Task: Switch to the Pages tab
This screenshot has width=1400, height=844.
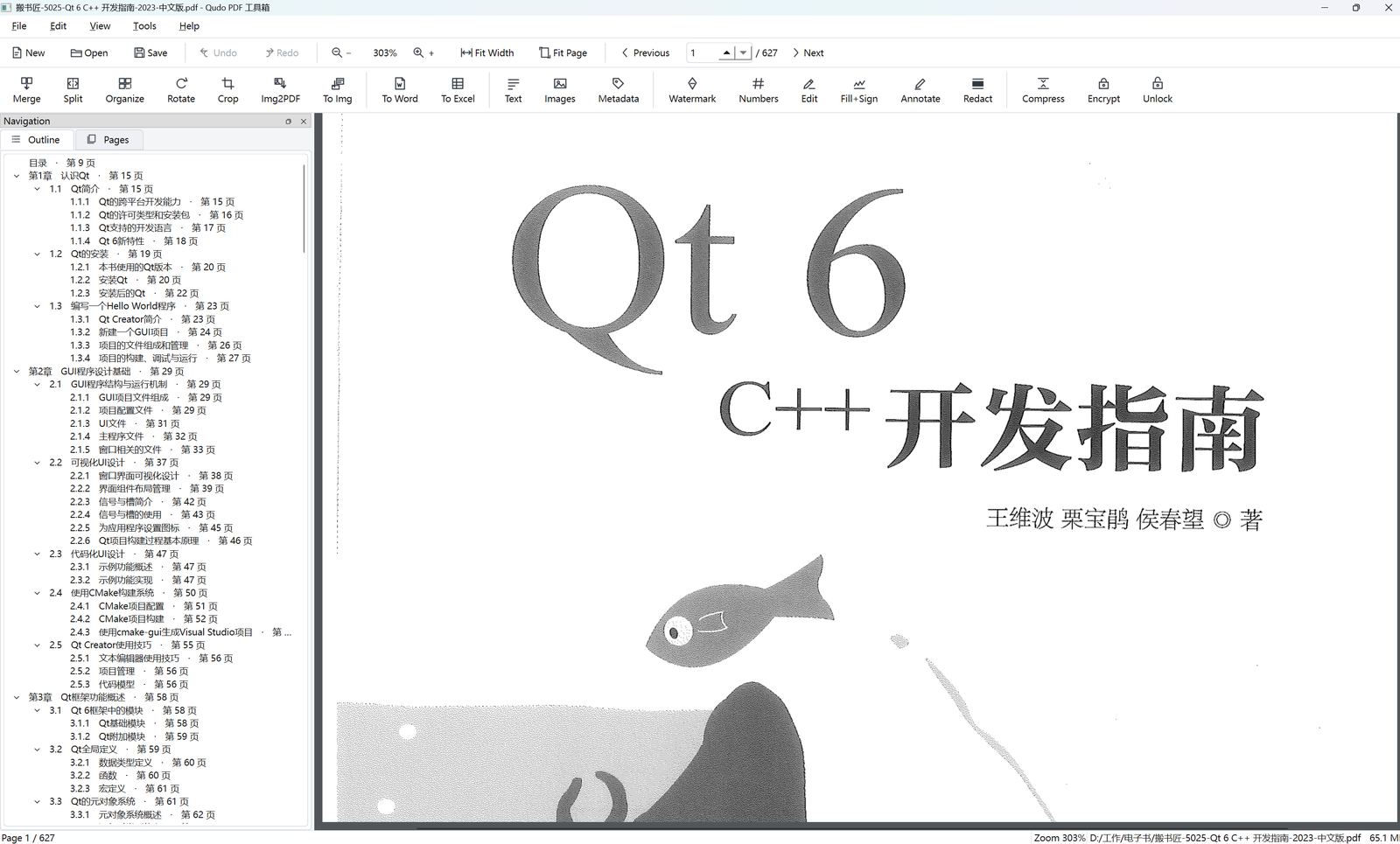Action: pyautogui.click(x=108, y=140)
